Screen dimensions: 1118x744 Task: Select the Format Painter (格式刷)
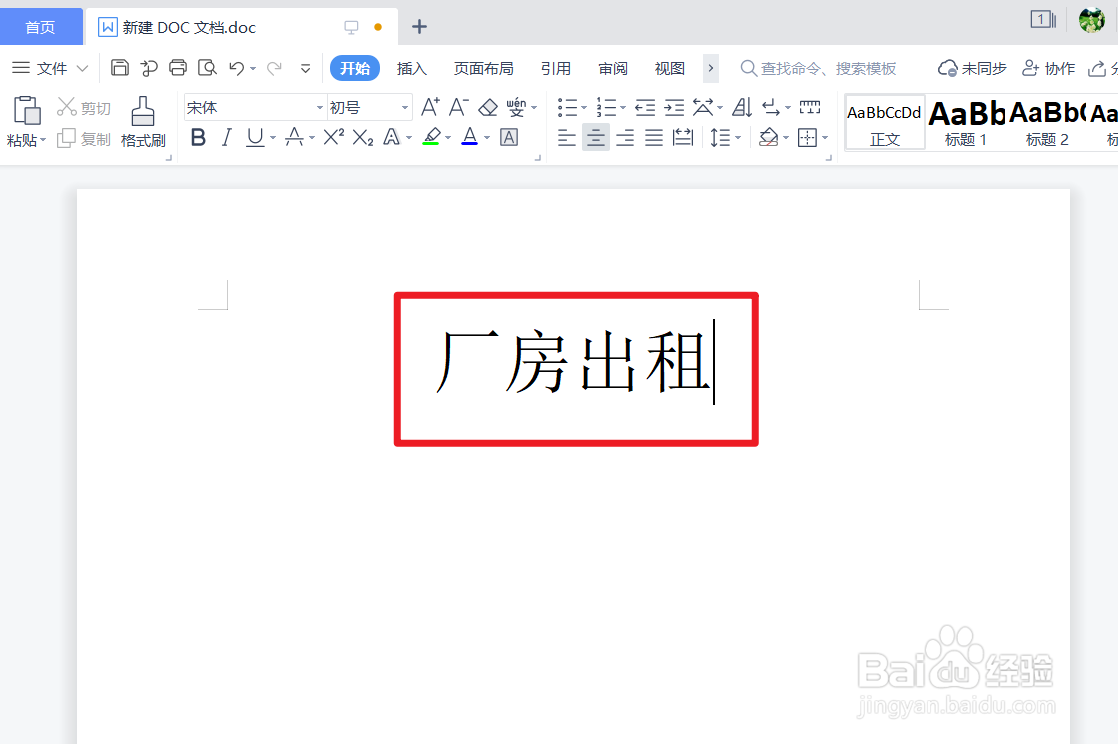(x=143, y=122)
